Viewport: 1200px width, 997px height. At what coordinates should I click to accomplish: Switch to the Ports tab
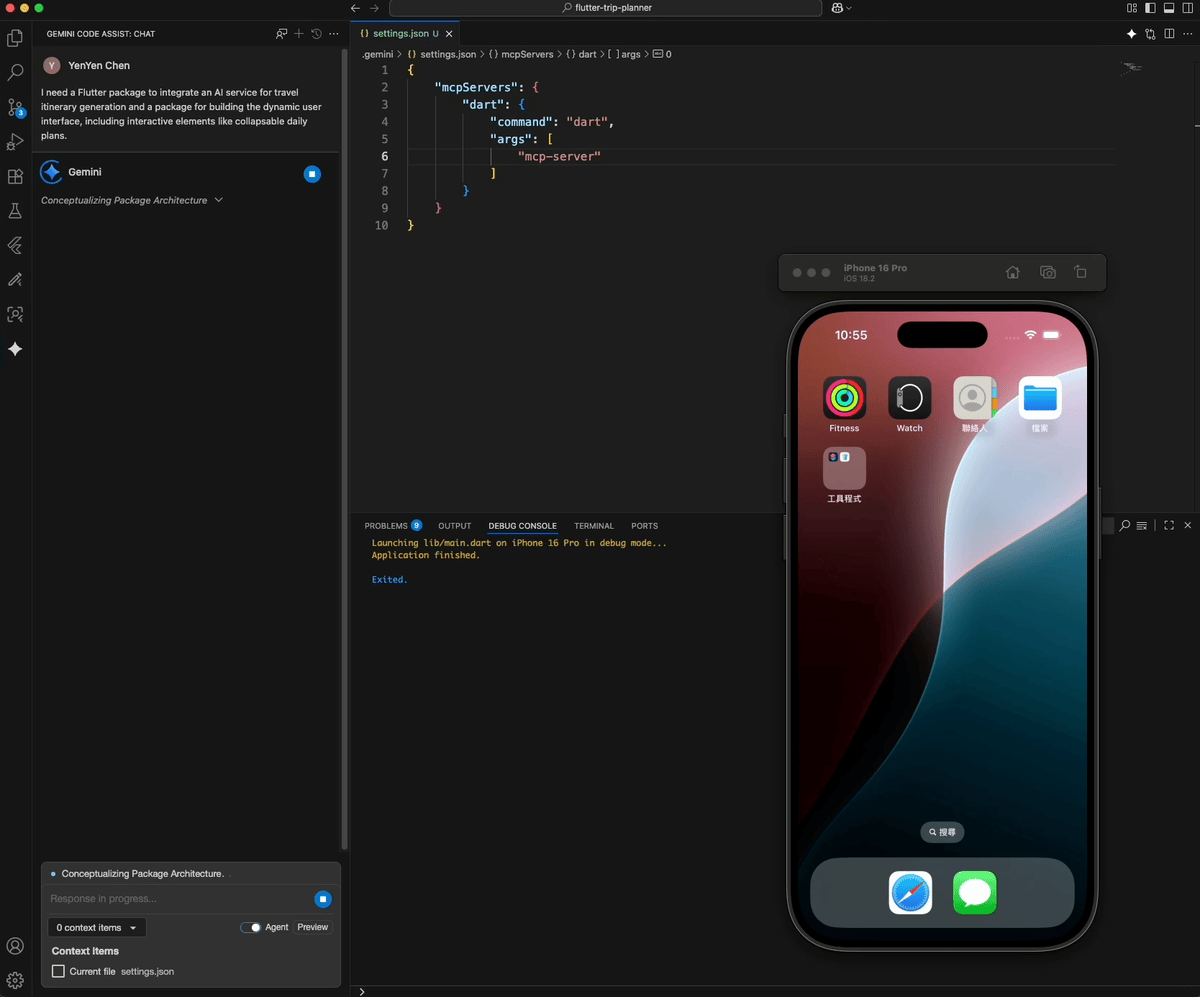click(645, 526)
